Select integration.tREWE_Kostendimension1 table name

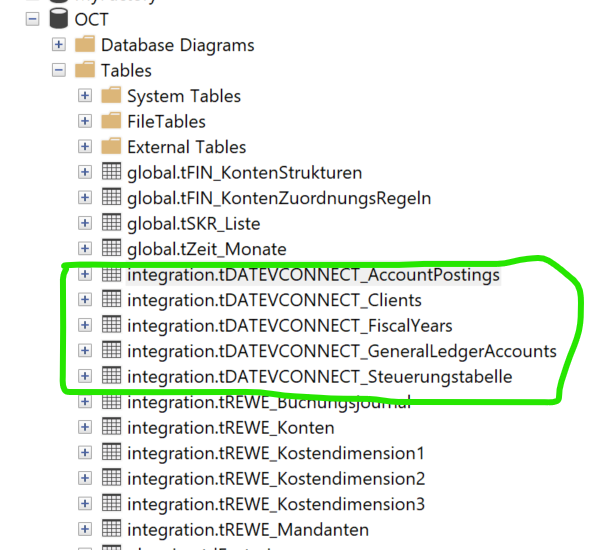276,454
